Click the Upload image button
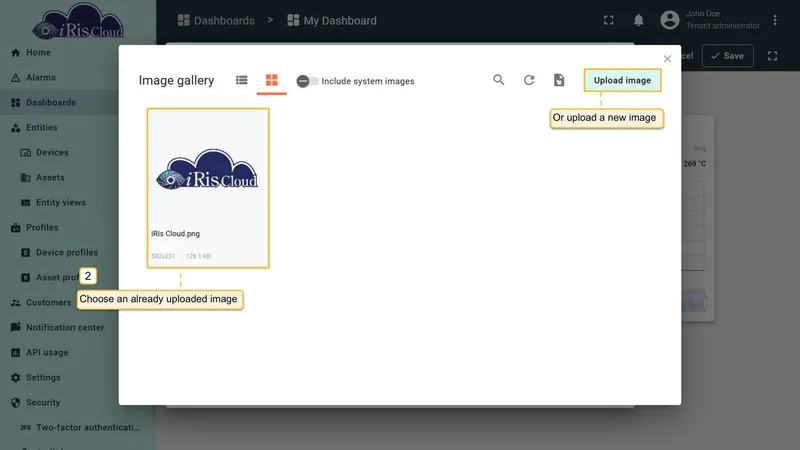800x450 pixels. [622, 80]
